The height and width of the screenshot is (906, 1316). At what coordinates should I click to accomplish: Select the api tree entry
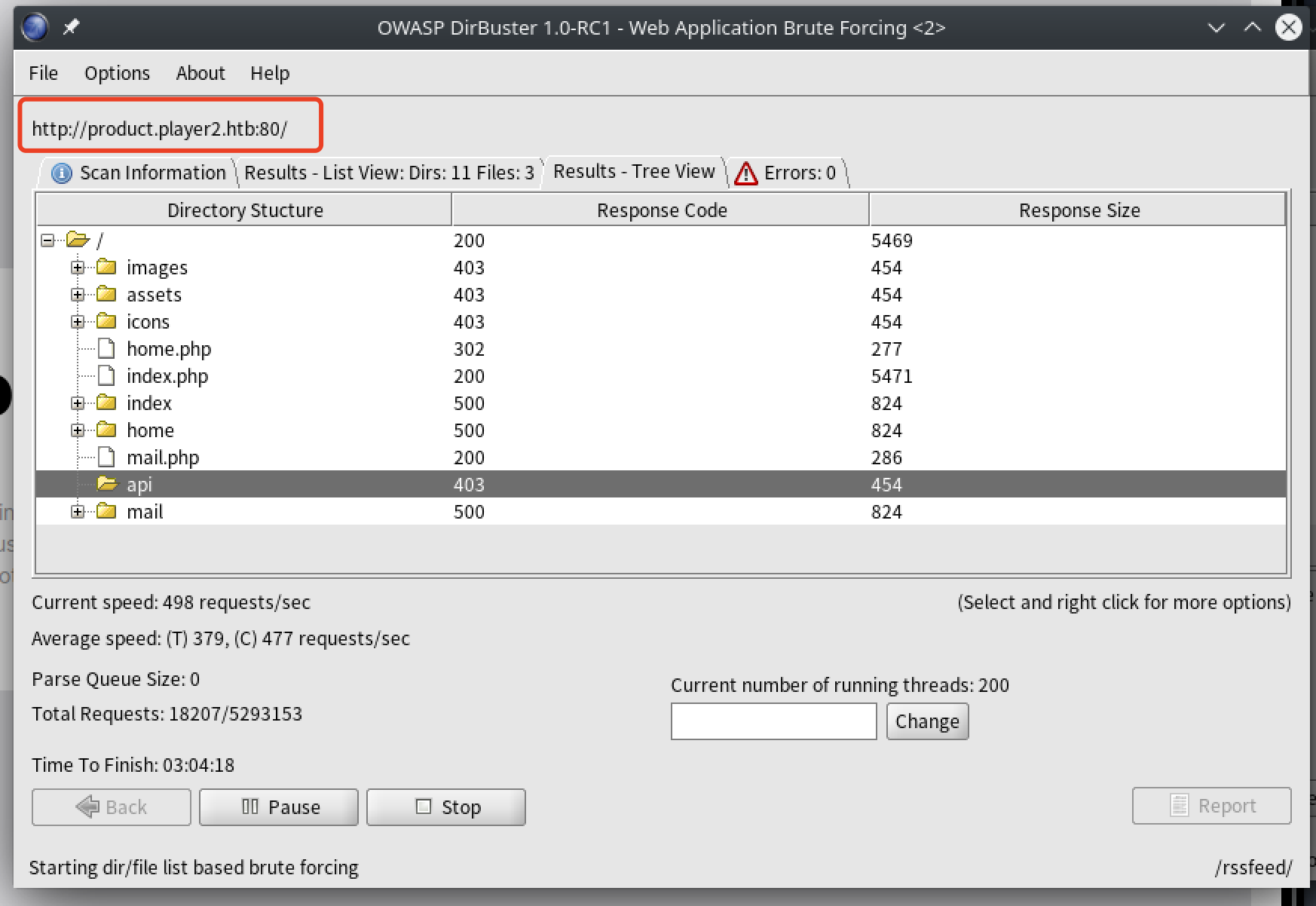tap(139, 485)
